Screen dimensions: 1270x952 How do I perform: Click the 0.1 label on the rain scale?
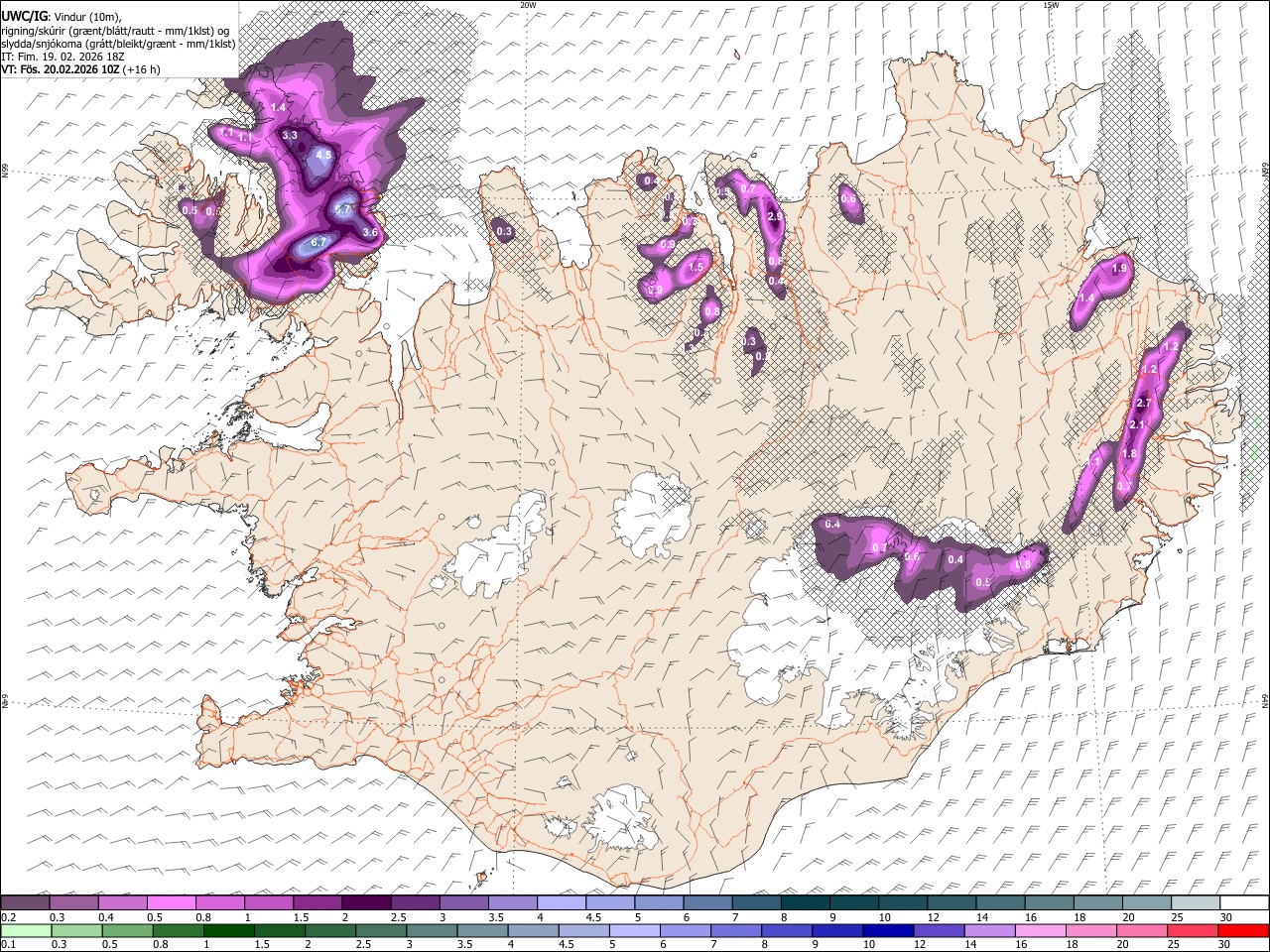point(9,944)
